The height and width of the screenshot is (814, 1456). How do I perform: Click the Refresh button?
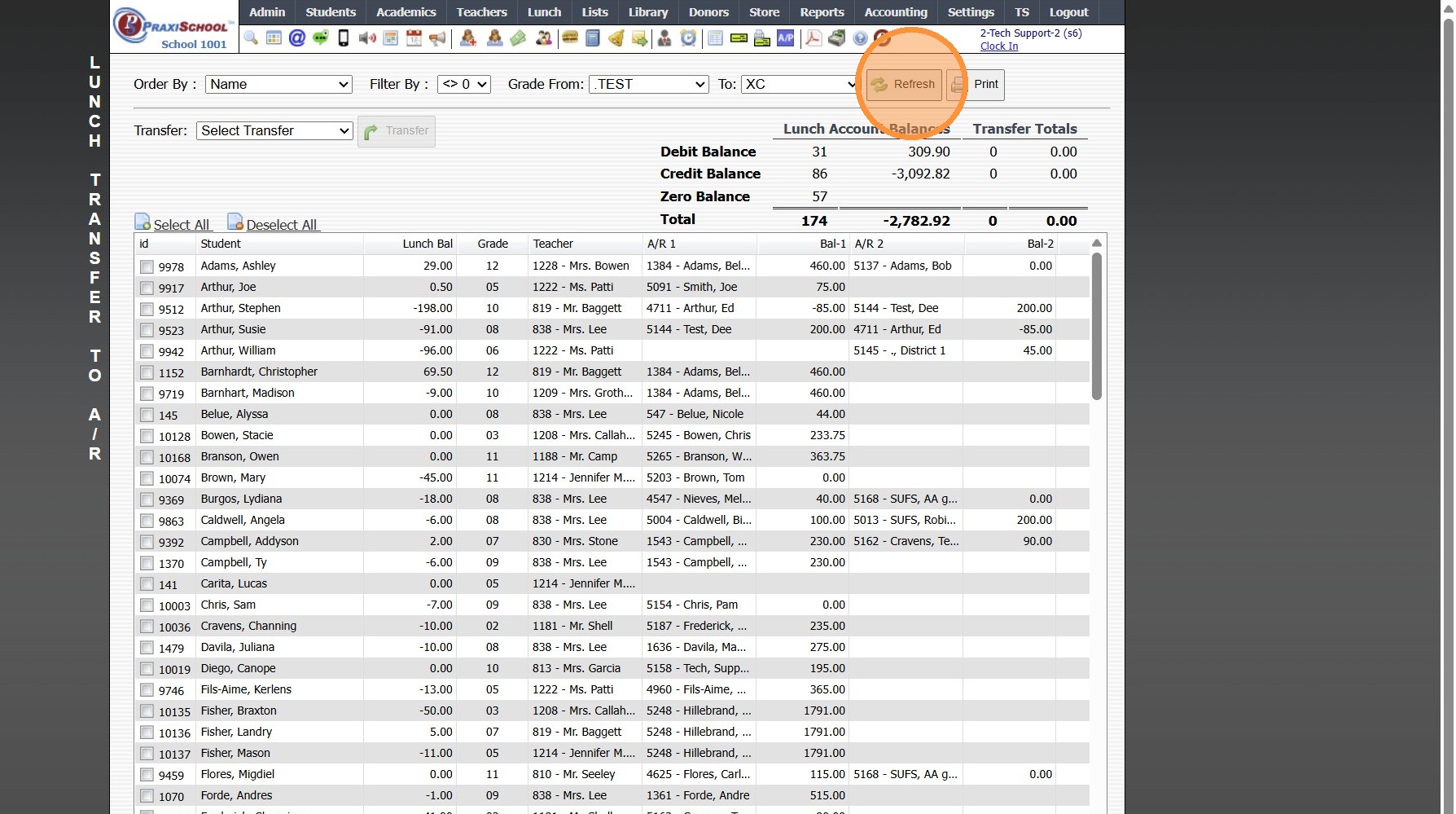[904, 85]
